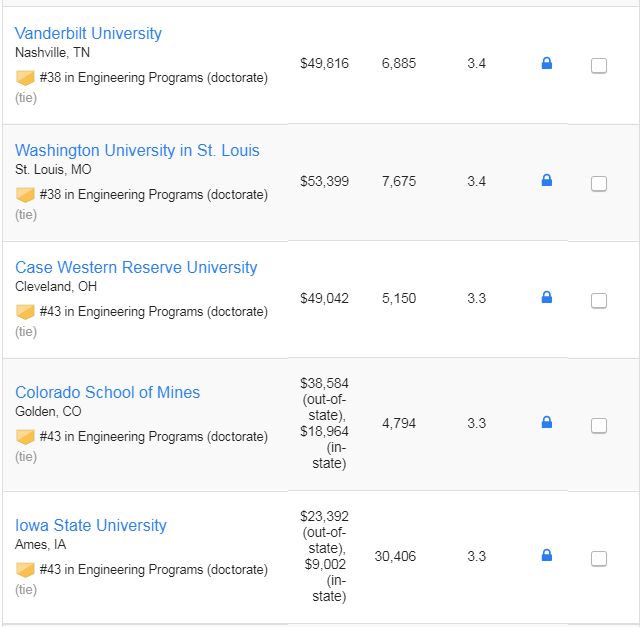Click the lock icon in Vanderbilt University row
The width and height of the screenshot is (641, 627).
pos(547,63)
